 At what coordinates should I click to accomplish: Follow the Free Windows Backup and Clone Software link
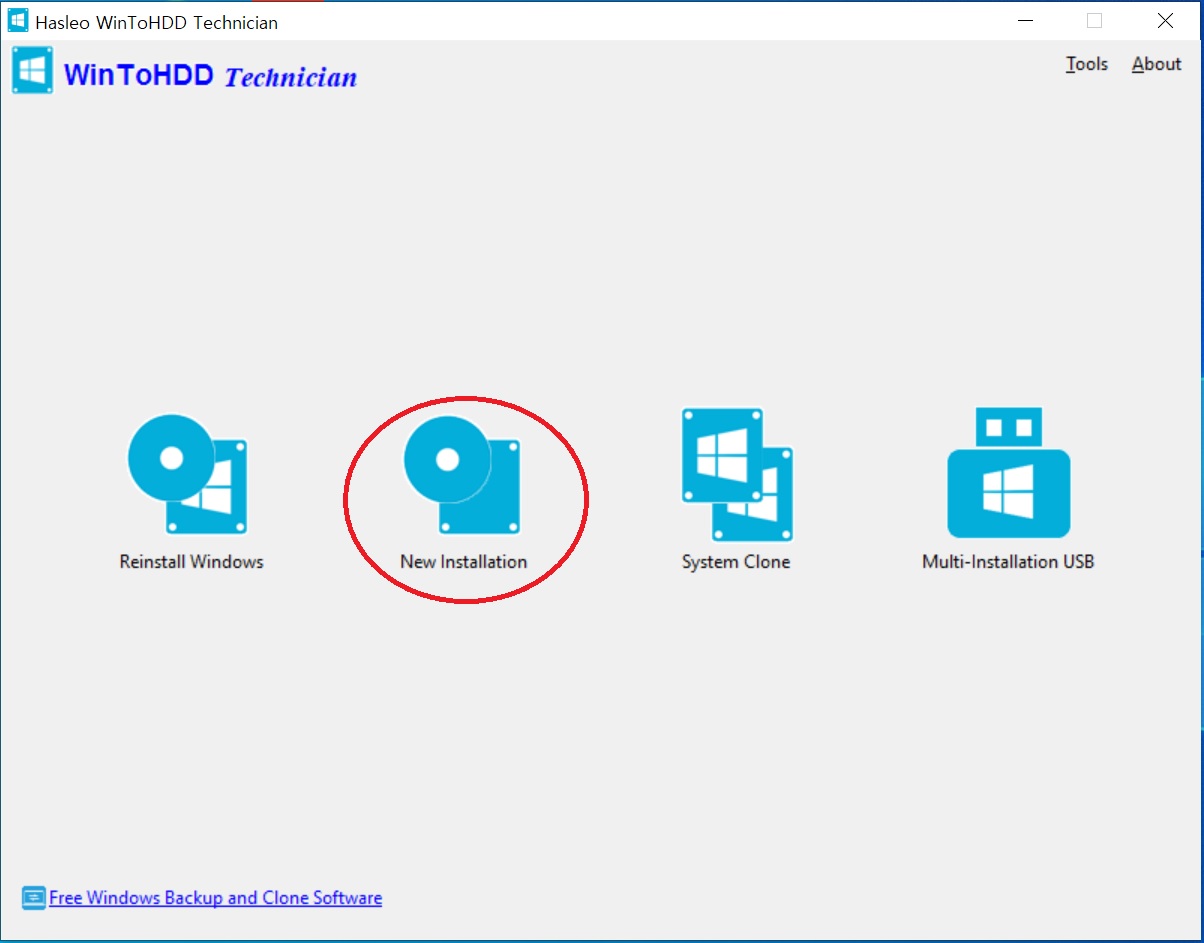(x=215, y=898)
